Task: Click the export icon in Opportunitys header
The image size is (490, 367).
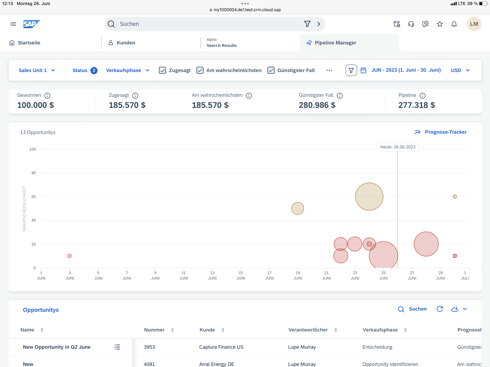Action: (x=455, y=309)
